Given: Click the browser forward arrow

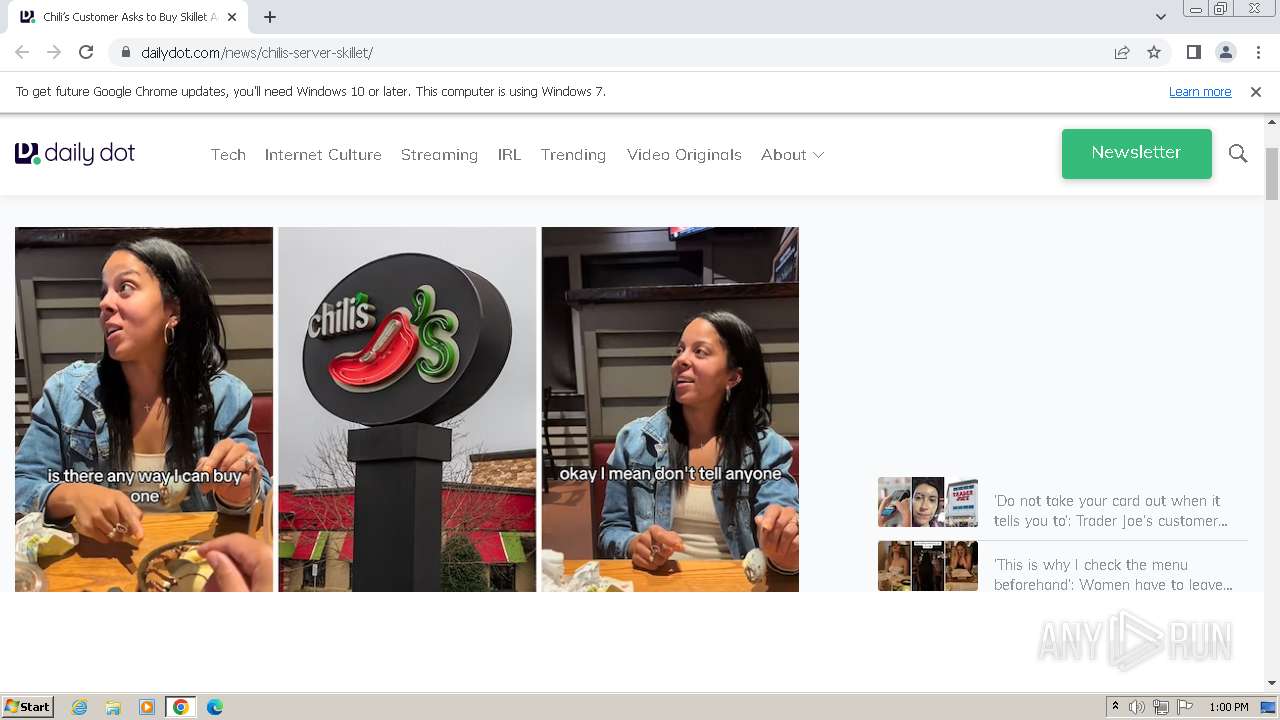Looking at the screenshot, I should [54, 53].
